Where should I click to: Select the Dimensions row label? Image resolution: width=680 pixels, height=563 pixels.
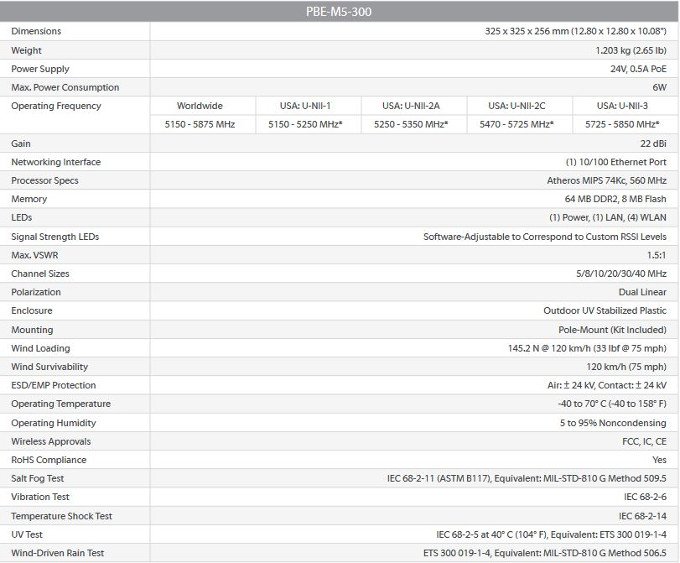36,31
